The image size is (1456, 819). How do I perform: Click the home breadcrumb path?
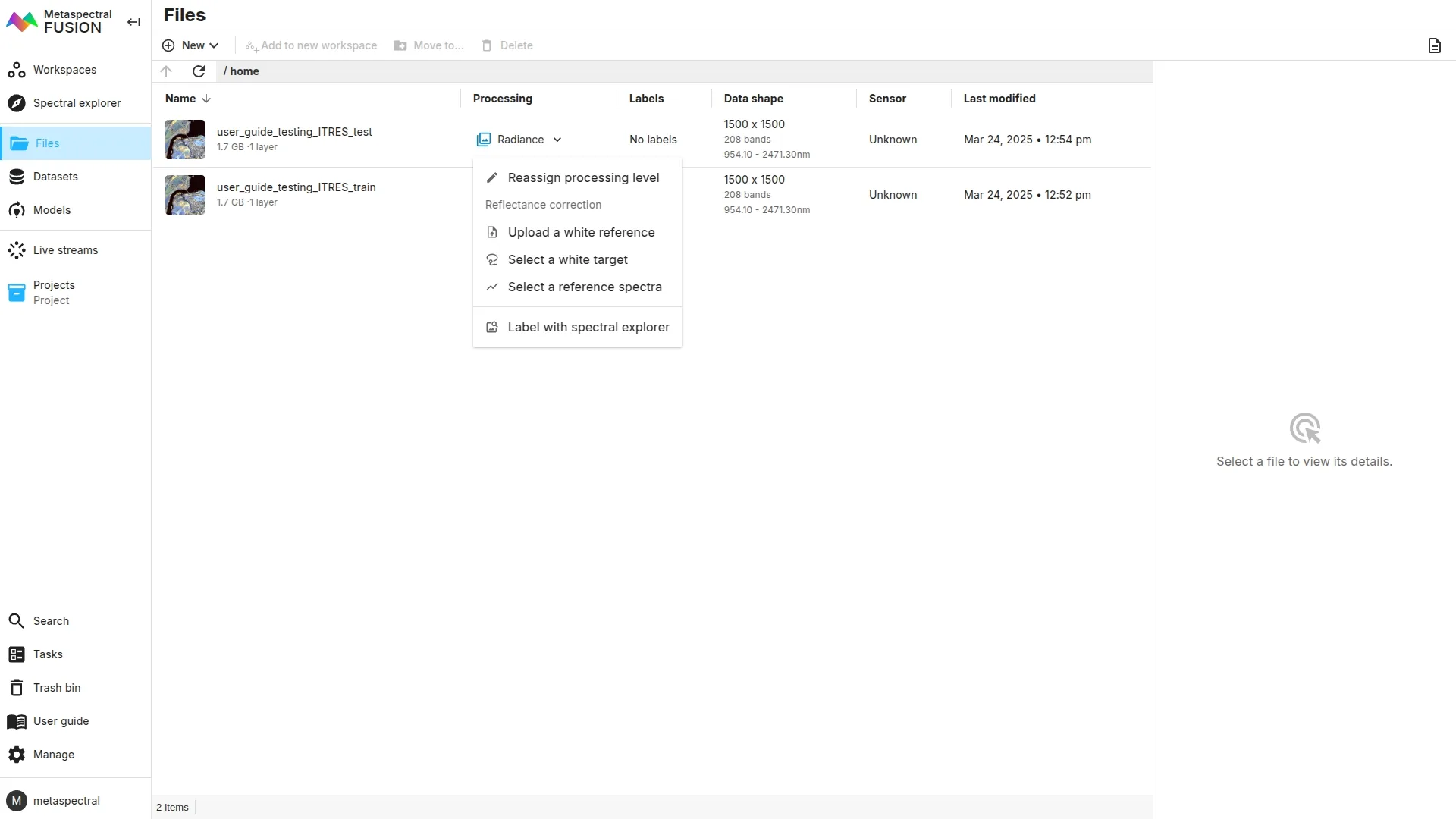(x=244, y=71)
